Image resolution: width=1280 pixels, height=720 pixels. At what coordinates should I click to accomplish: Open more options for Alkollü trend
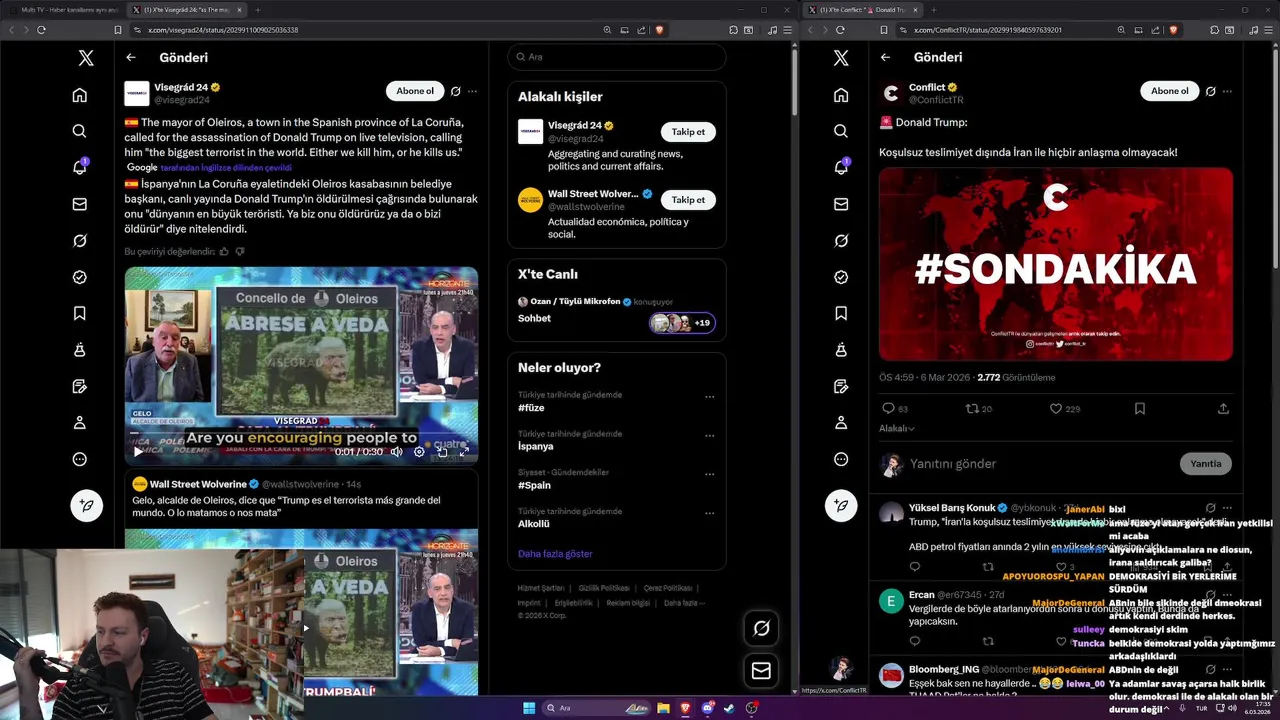pos(709,514)
